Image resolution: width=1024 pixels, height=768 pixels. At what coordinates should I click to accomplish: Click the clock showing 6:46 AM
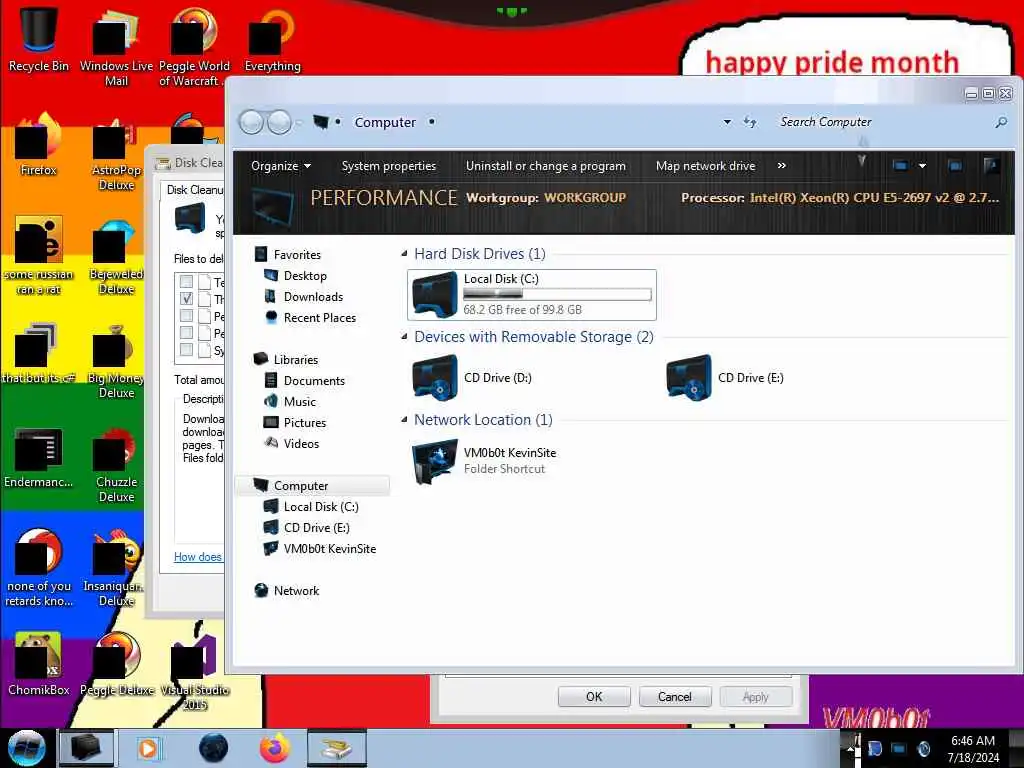972,741
